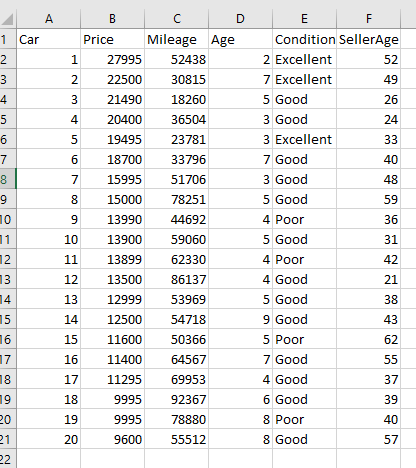The height and width of the screenshot is (468, 416).
Task: Click the 'Price' header cell
Action: [x=113, y=39]
